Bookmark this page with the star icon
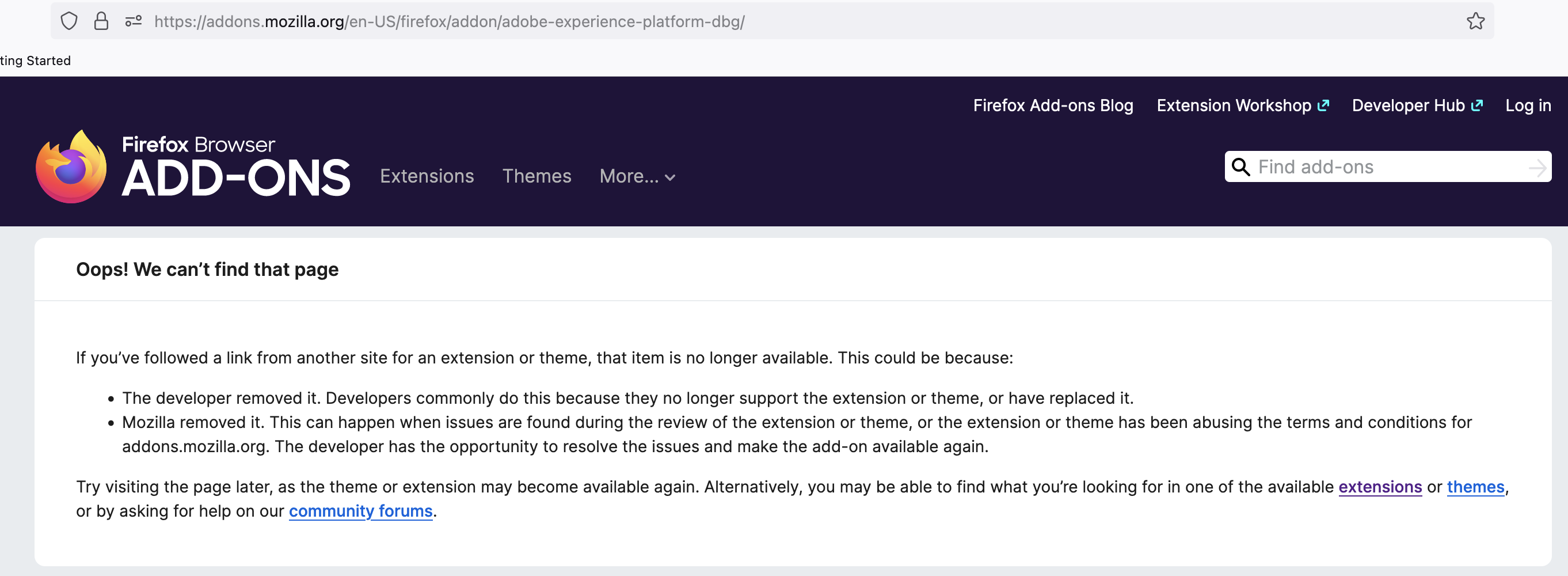Viewport: 1568px width, 576px height. (x=1475, y=21)
